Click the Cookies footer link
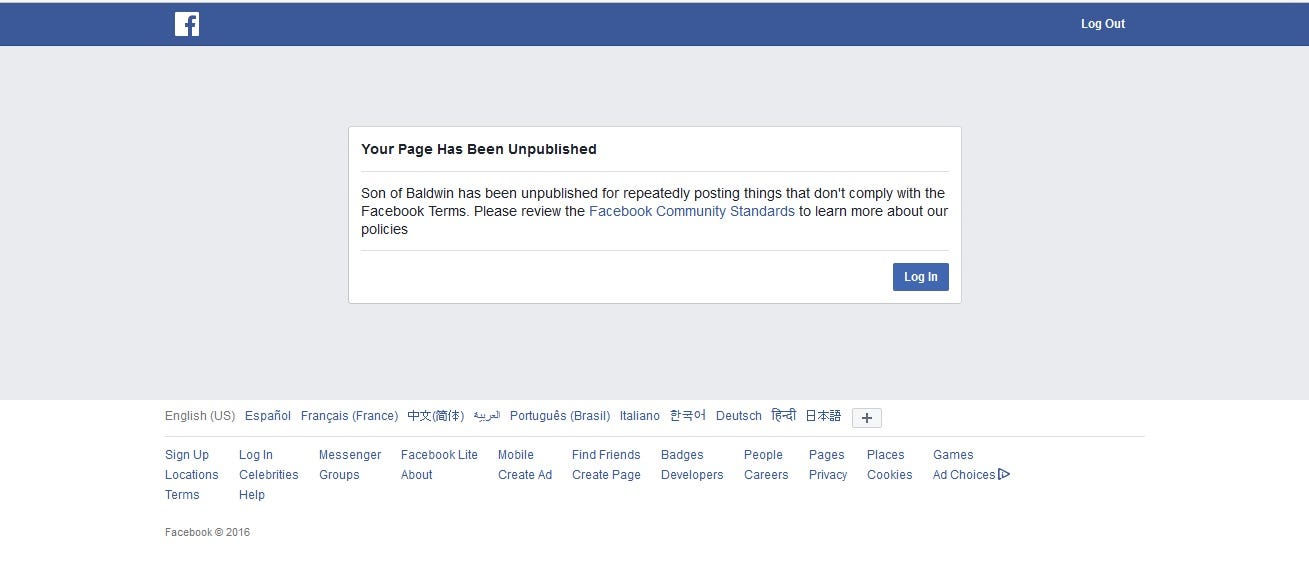The height and width of the screenshot is (575, 1309). coord(890,475)
